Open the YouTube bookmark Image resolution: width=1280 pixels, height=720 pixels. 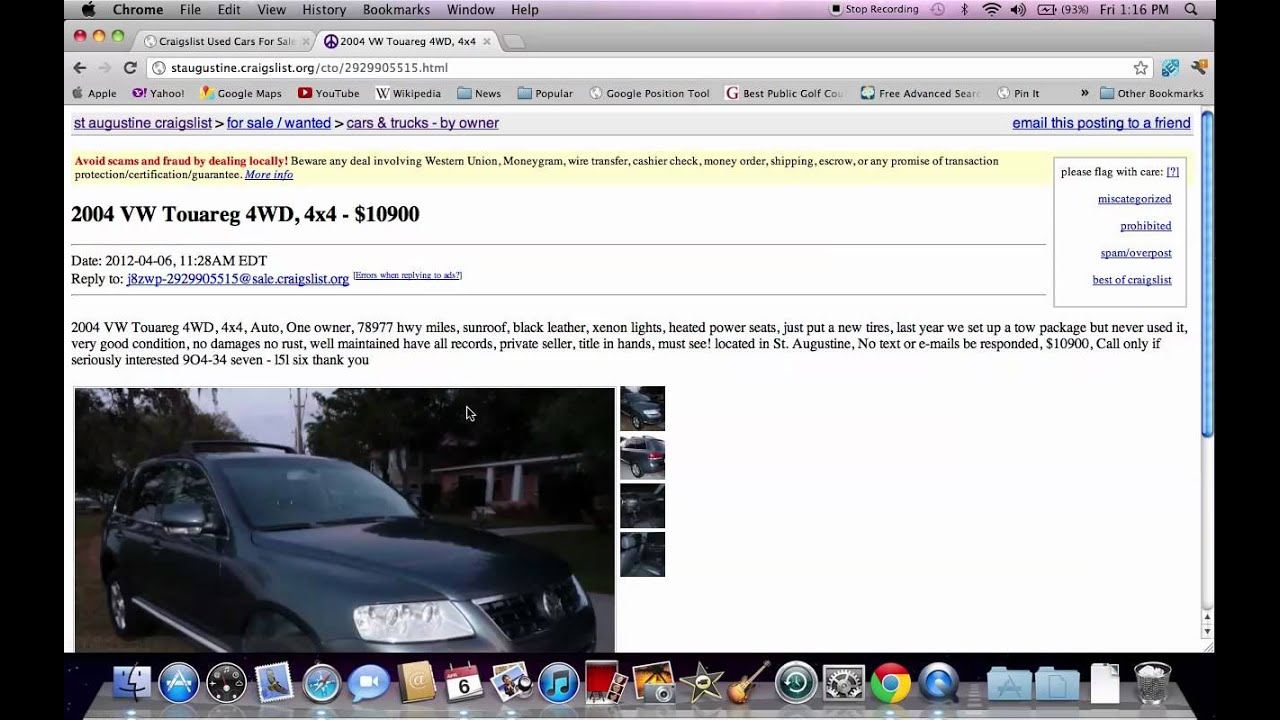[328, 93]
